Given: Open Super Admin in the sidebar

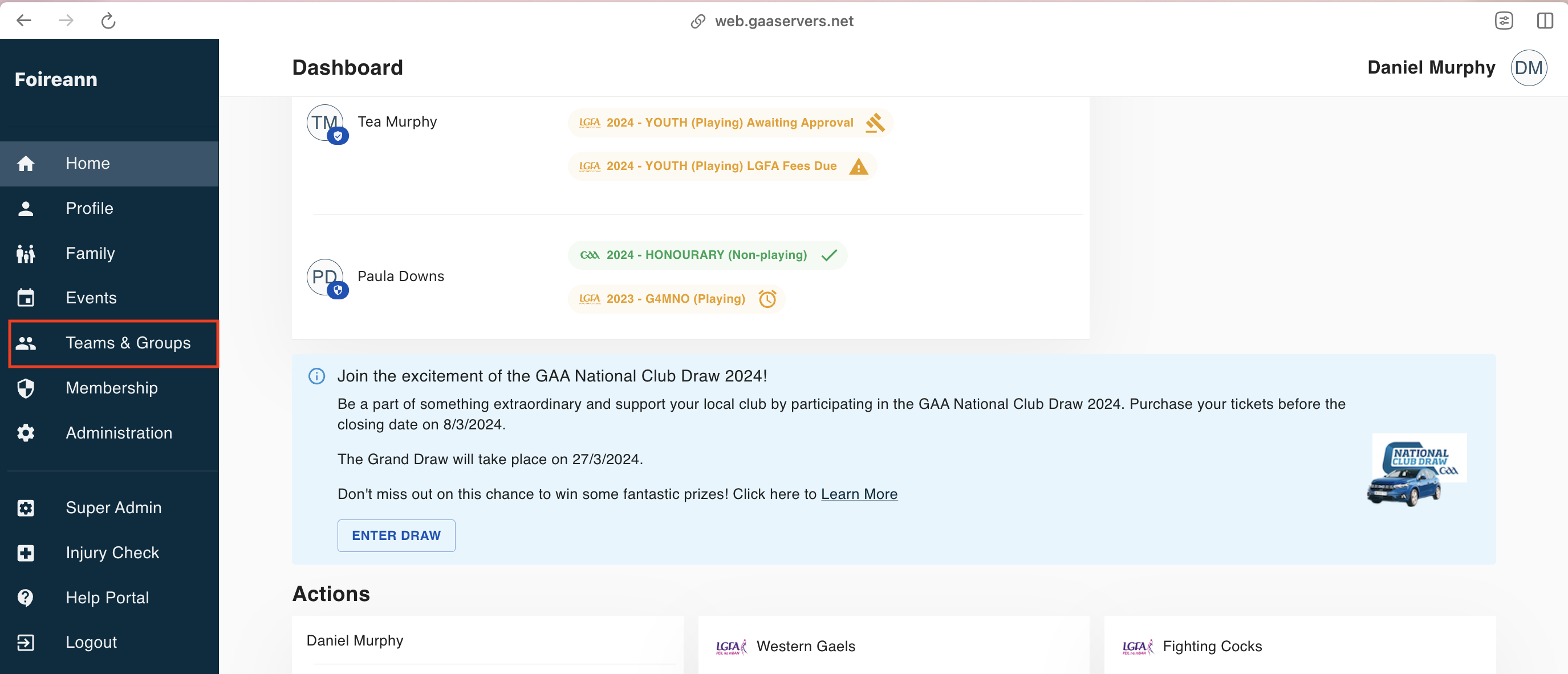Looking at the screenshot, I should tap(109, 508).
